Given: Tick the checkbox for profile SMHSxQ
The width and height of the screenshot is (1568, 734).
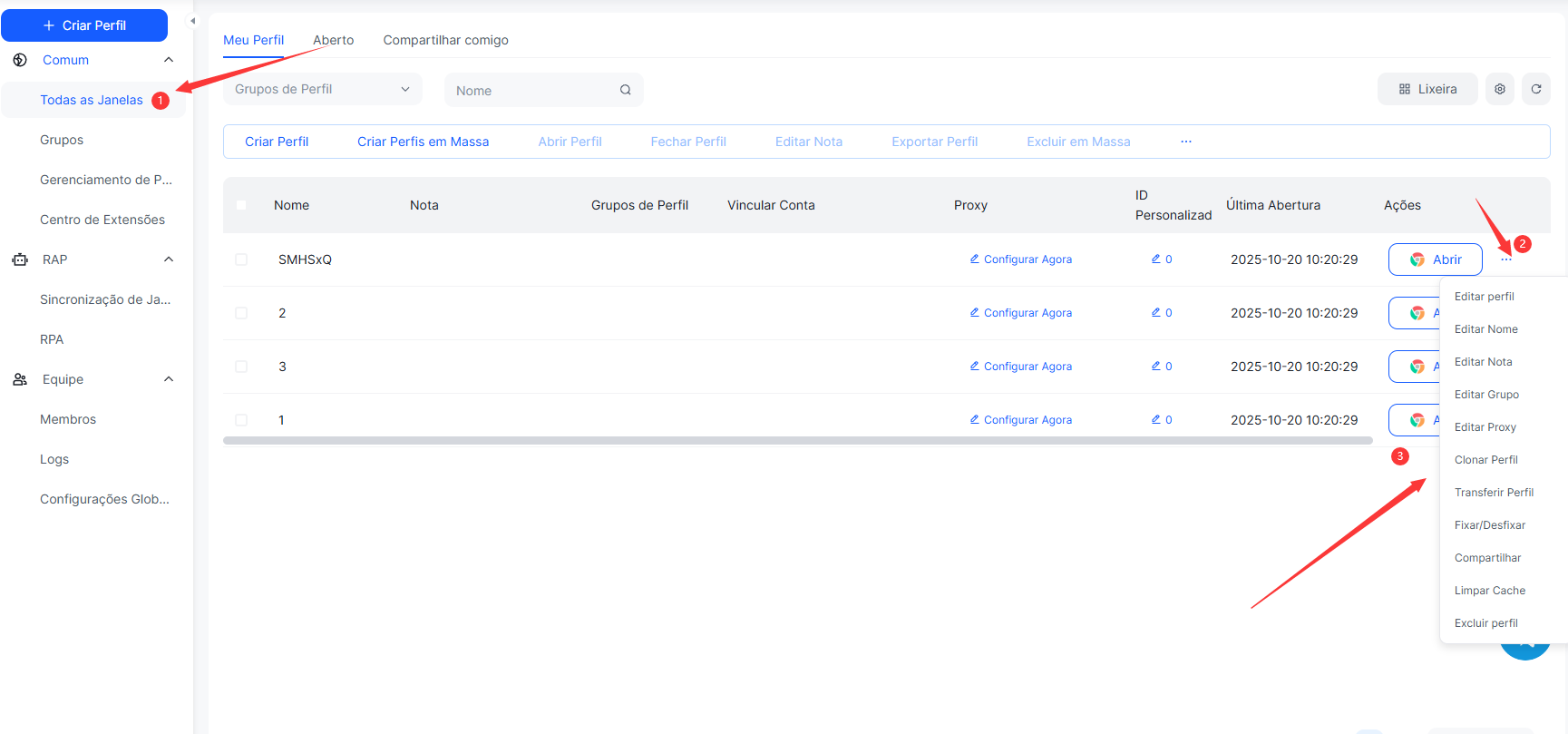Looking at the screenshot, I should click(x=241, y=259).
